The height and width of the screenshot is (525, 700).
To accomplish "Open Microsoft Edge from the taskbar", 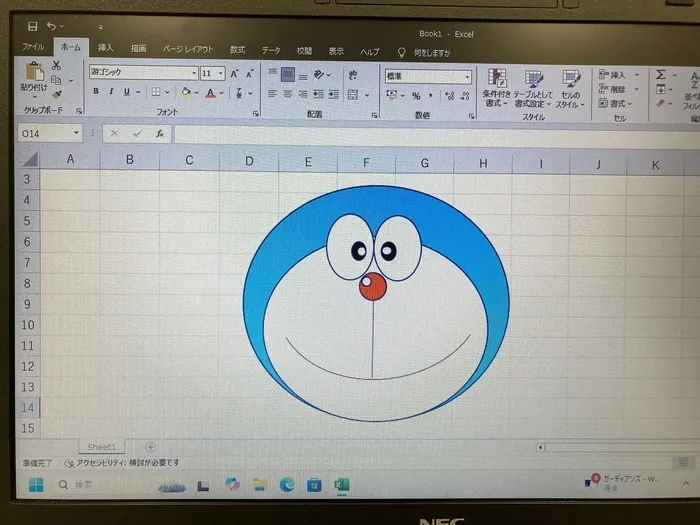I will tap(287, 484).
